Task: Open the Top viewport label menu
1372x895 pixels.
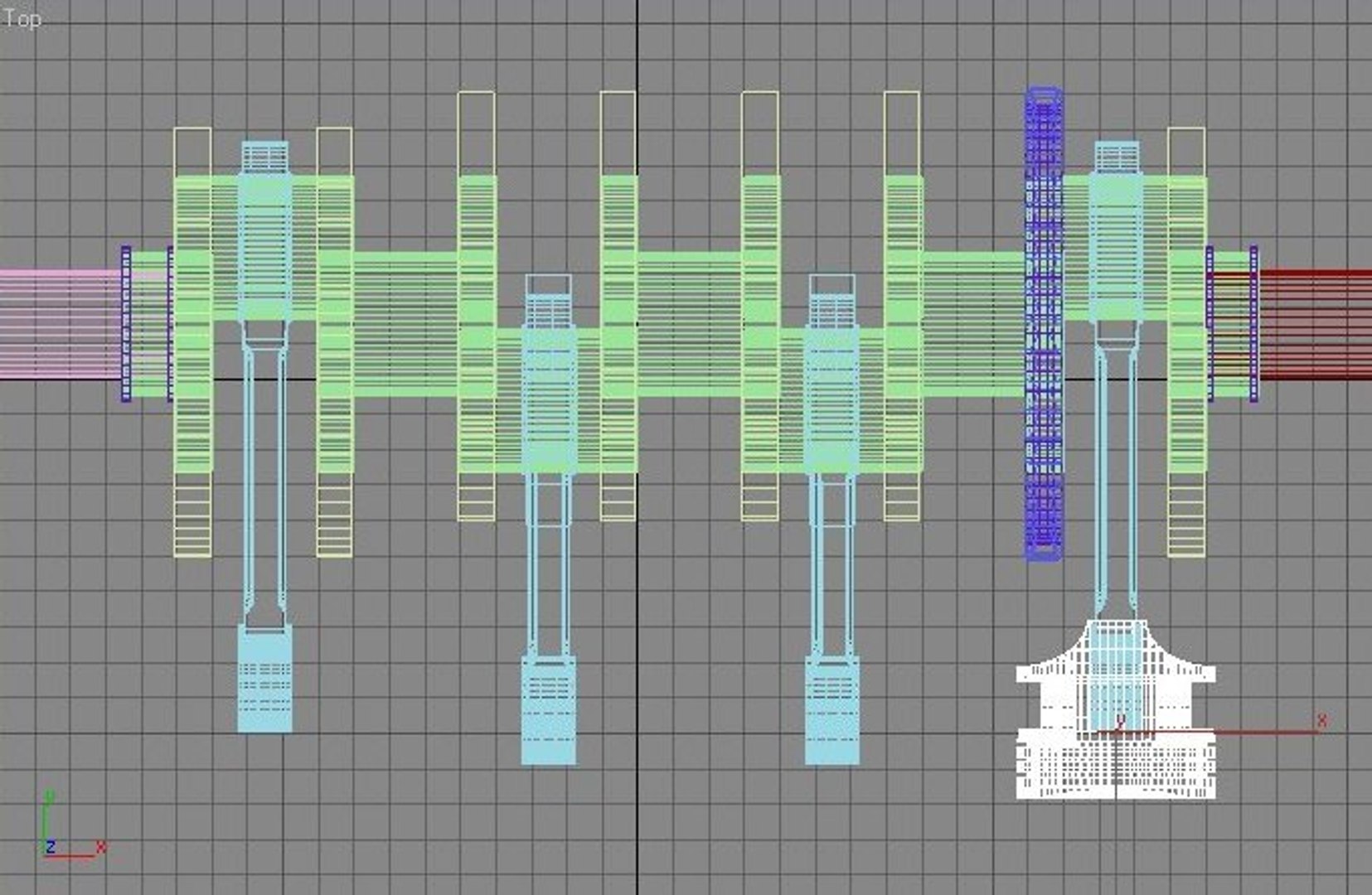Action: [21, 18]
